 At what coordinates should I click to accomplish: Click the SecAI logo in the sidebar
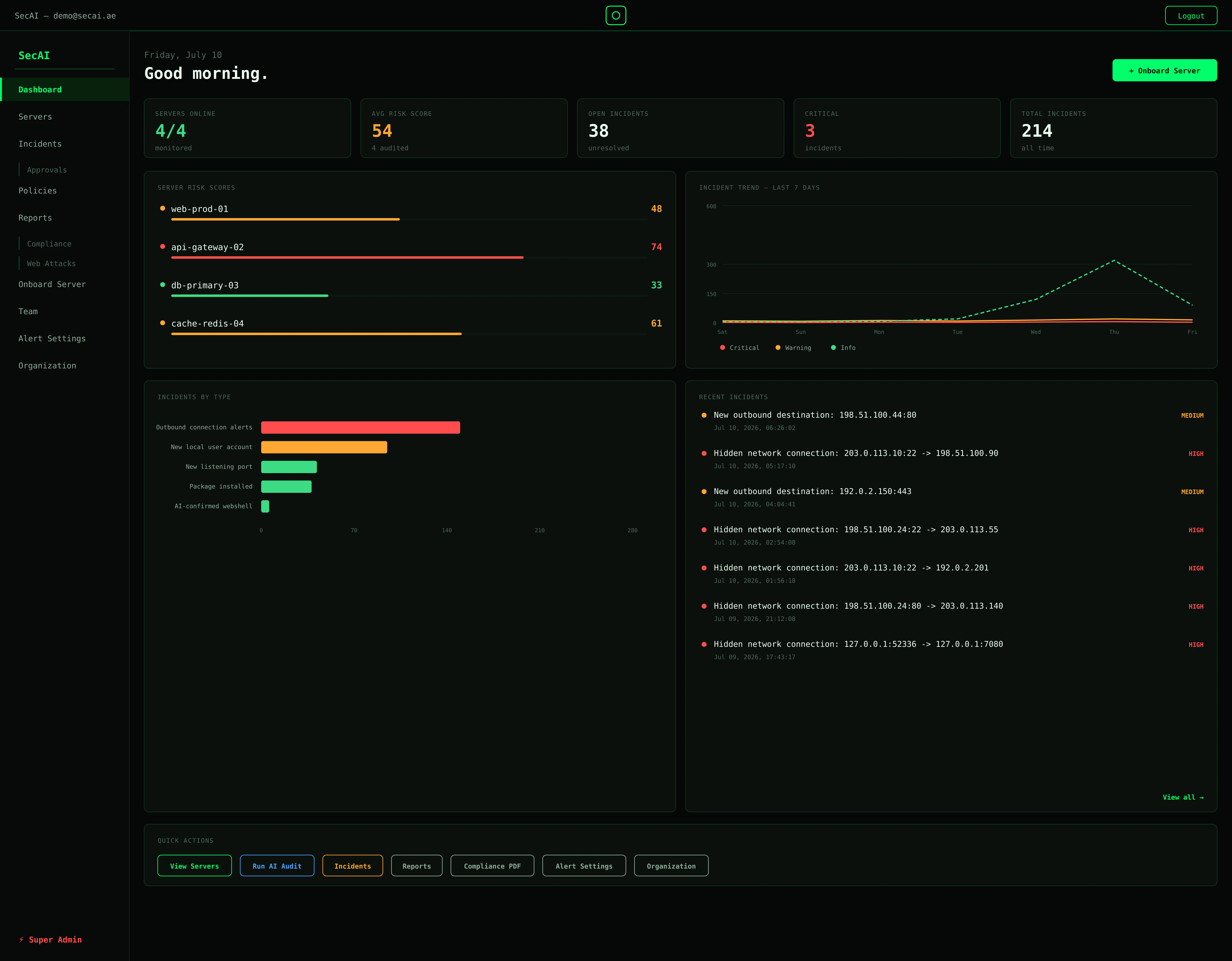coord(34,55)
